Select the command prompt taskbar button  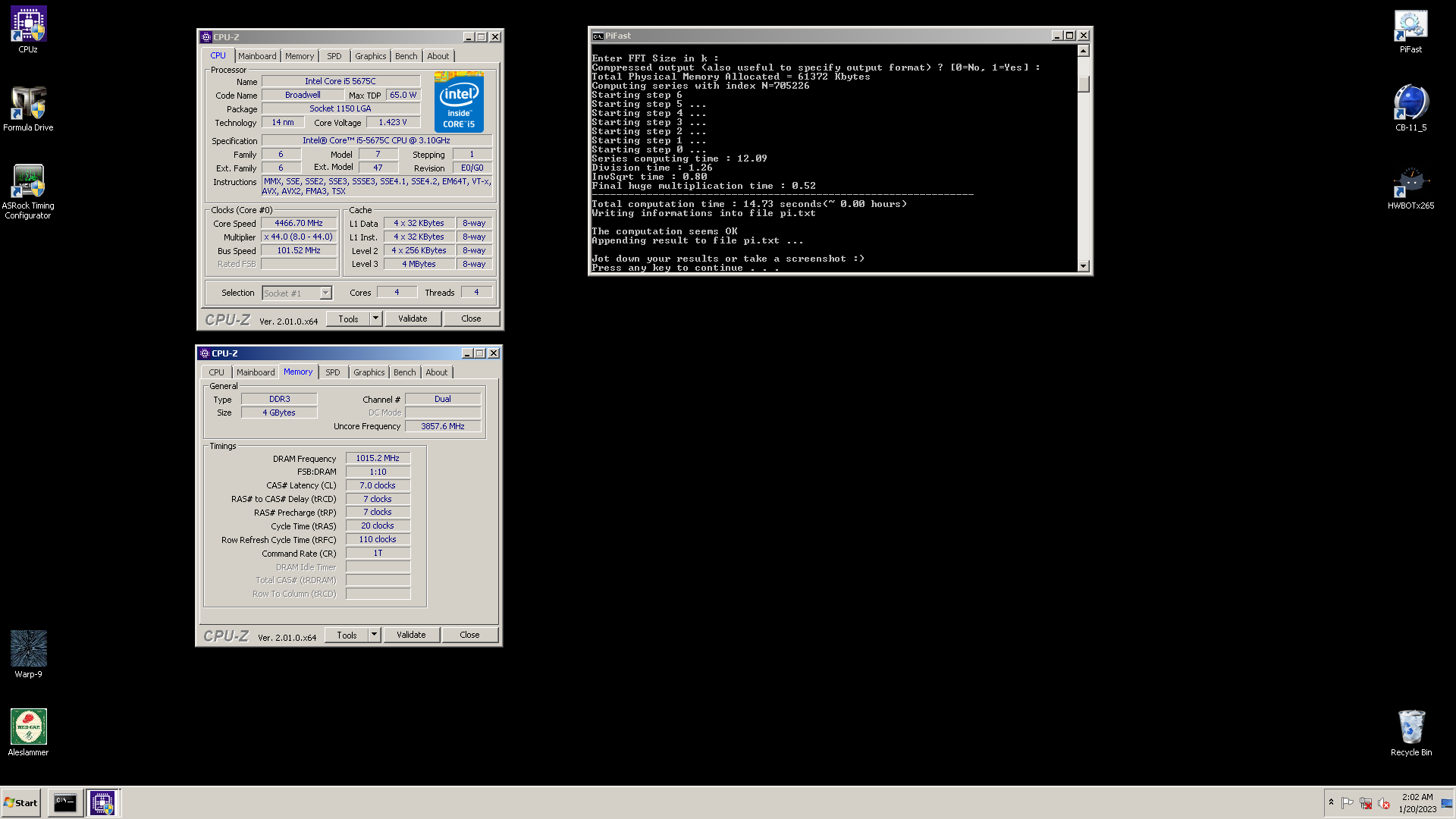65,803
